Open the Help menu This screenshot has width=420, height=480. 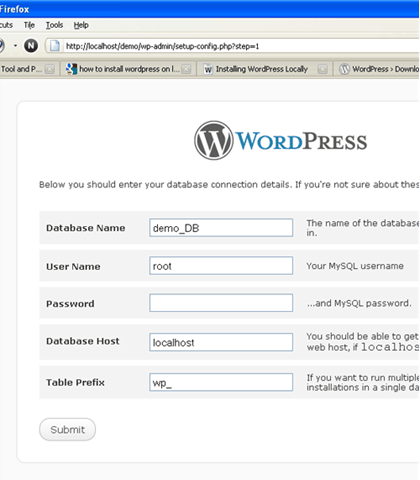[x=81, y=25]
